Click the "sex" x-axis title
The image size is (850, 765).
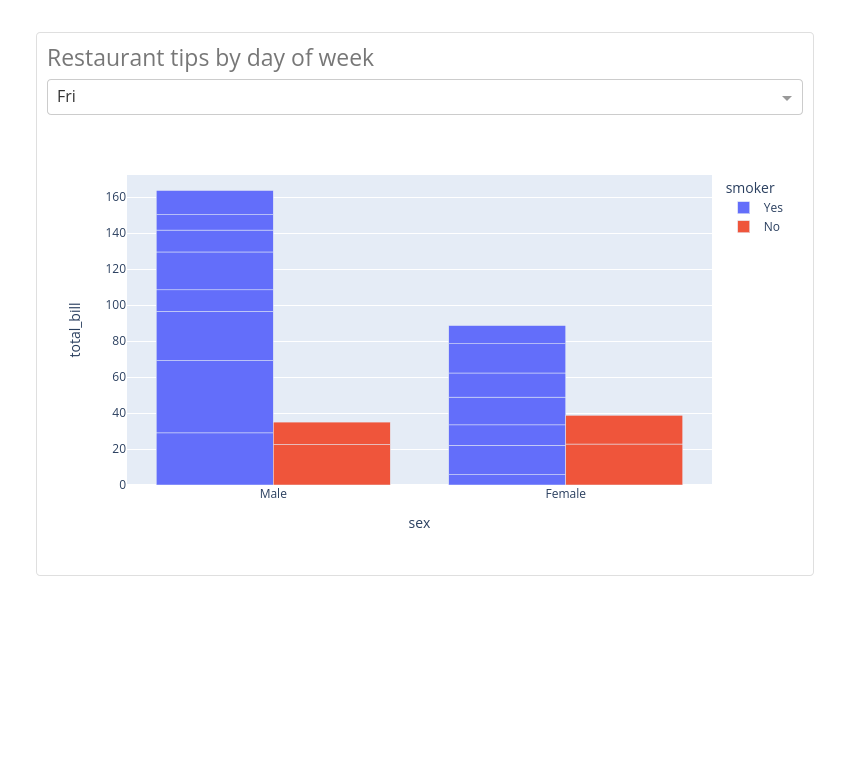point(419,523)
